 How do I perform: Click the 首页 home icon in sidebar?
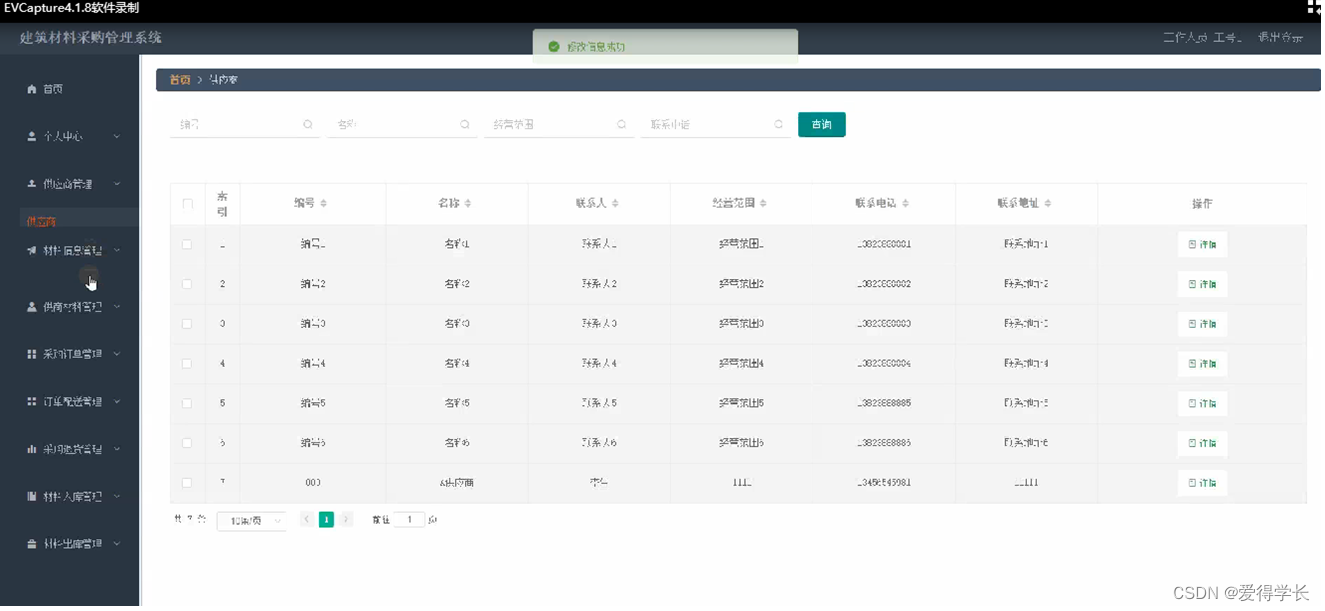pos(31,89)
